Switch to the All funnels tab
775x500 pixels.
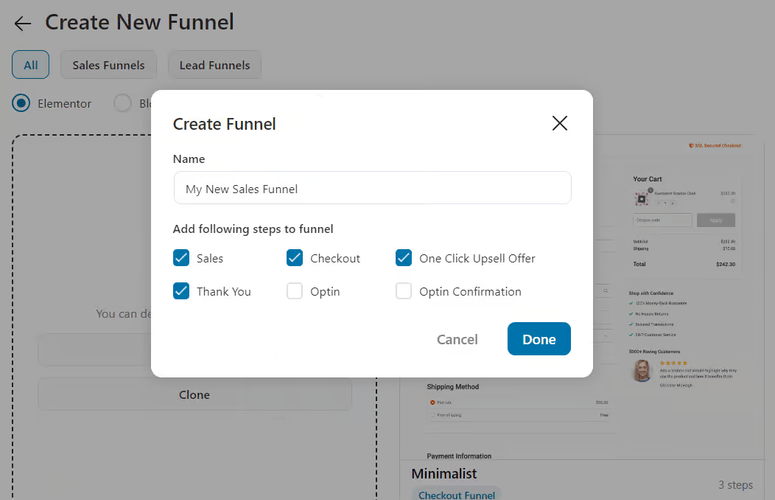[31, 65]
